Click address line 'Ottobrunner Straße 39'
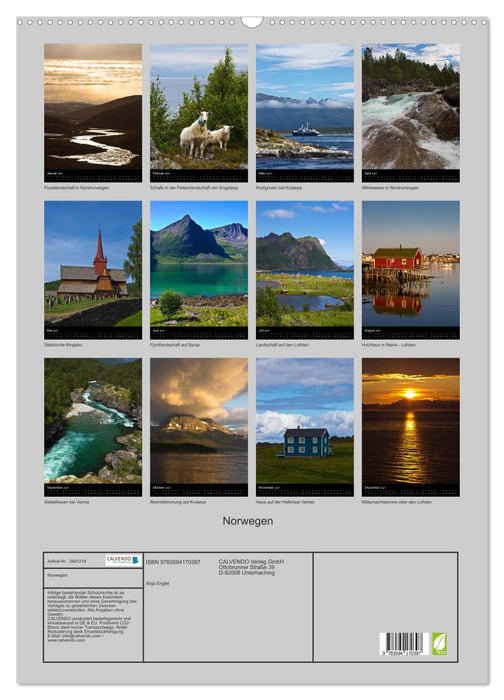The height and width of the screenshot is (700, 504). pos(246,567)
